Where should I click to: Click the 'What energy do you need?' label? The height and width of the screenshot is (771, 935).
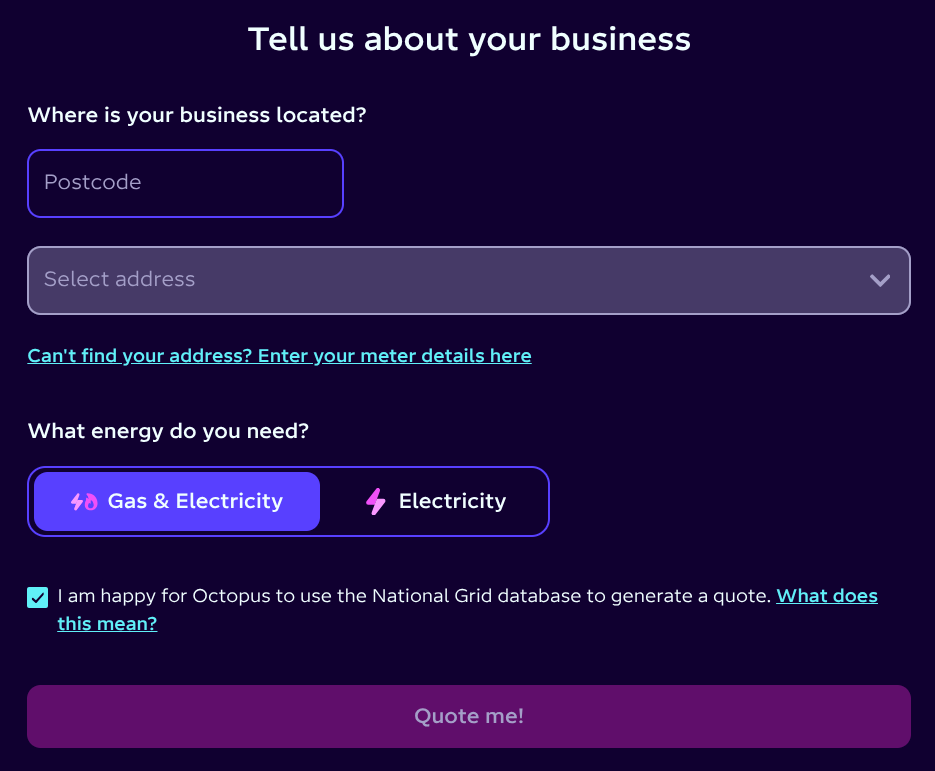point(168,432)
